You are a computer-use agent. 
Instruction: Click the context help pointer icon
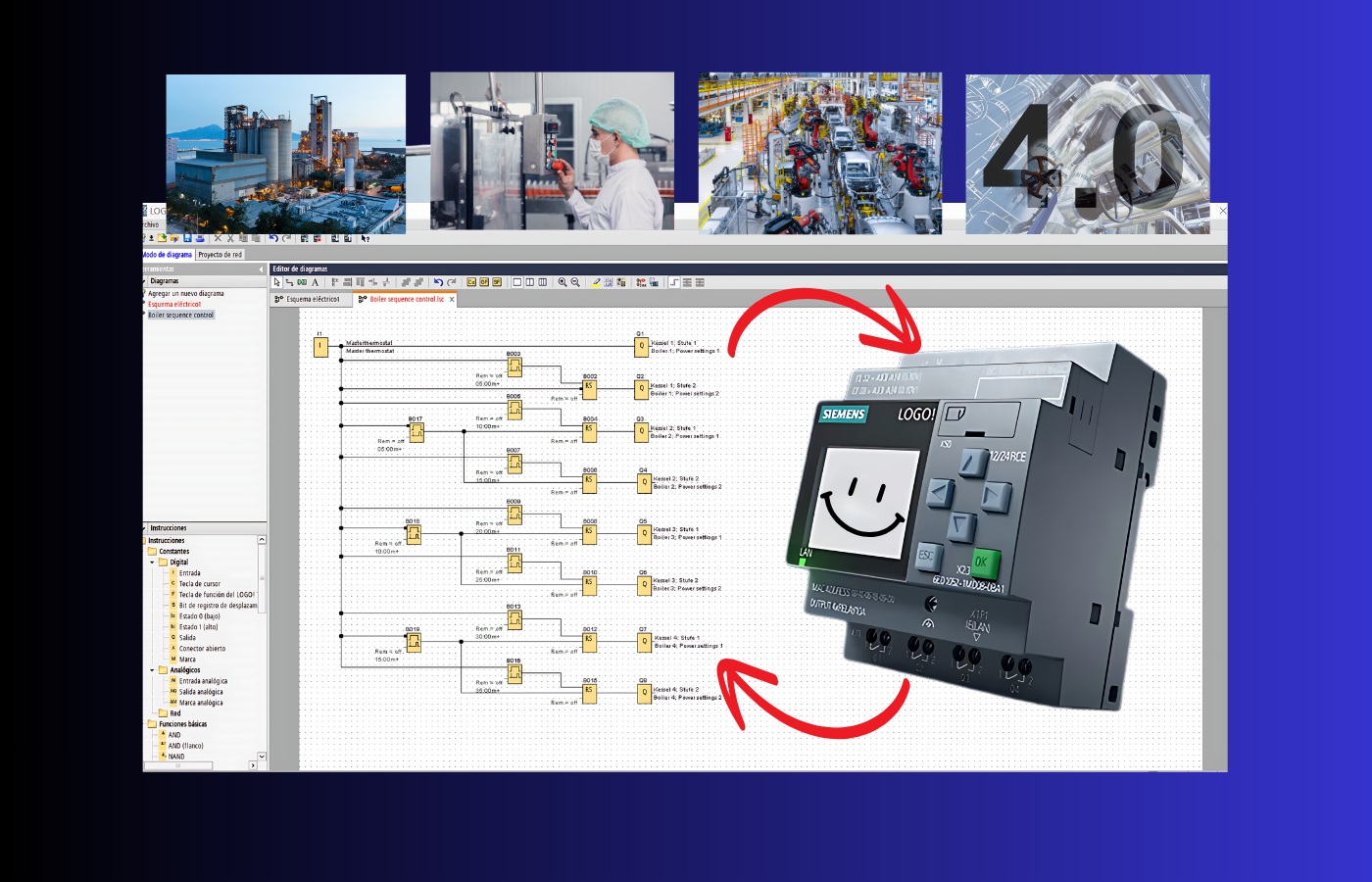[x=365, y=238]
